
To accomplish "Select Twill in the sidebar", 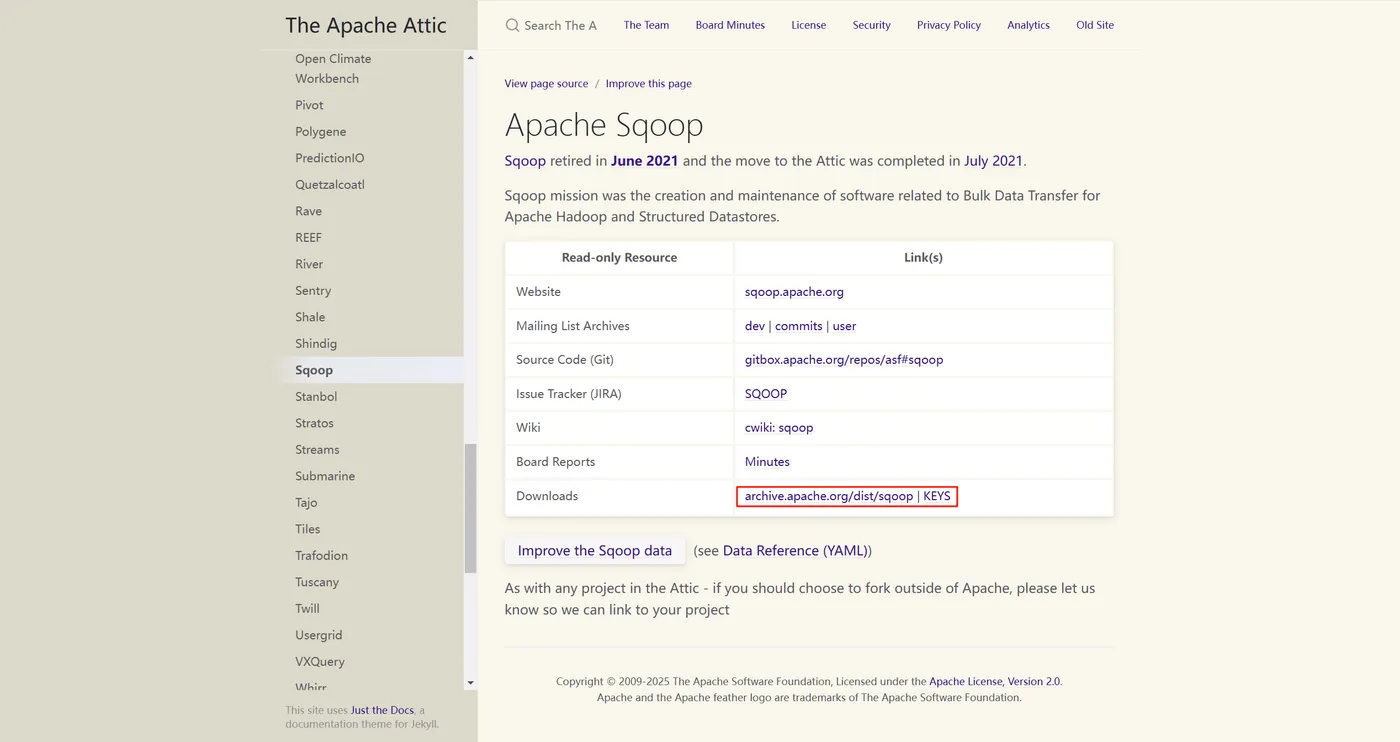I will 307,609.
